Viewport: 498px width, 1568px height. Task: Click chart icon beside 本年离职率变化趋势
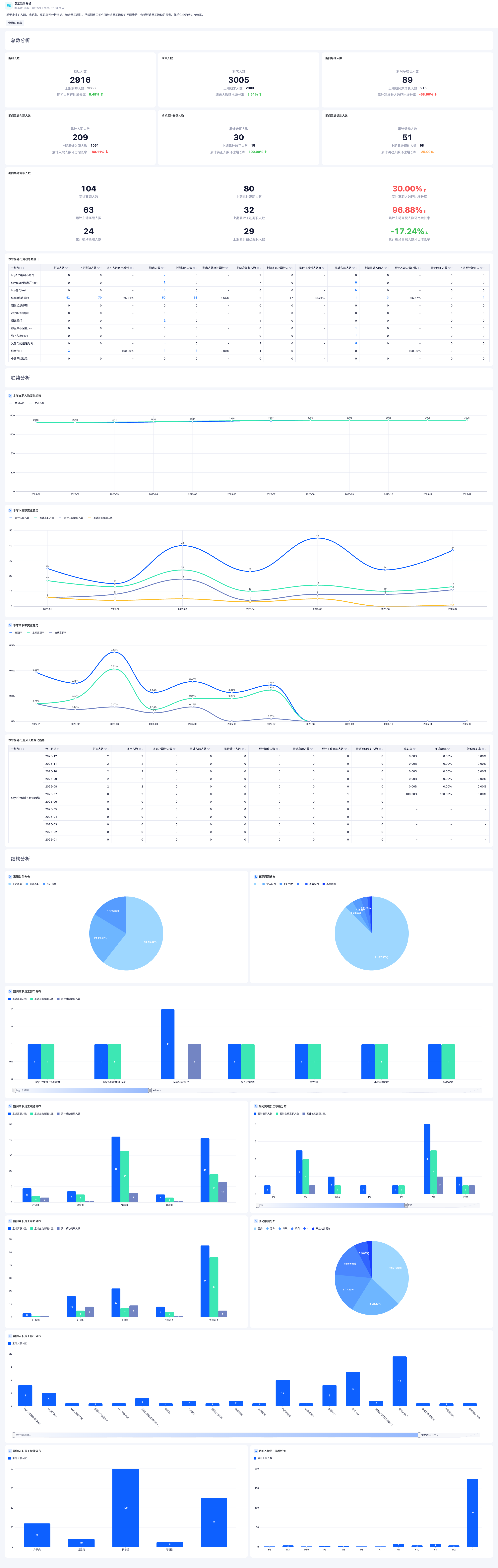point(10,625)
